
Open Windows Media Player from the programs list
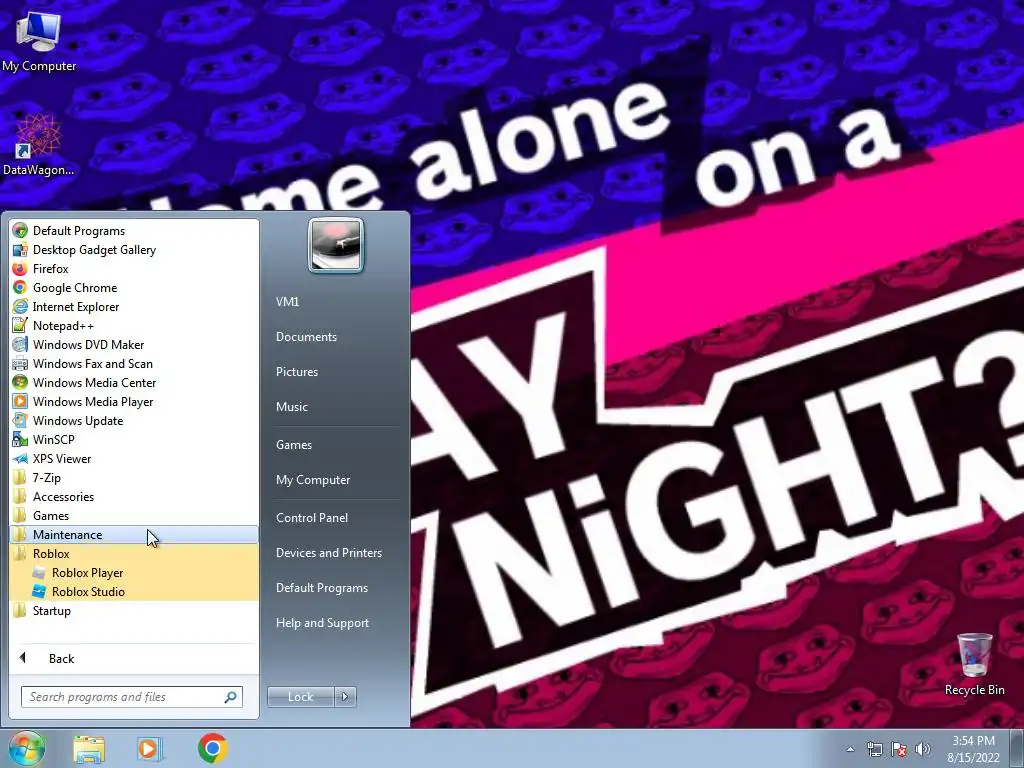134,401
